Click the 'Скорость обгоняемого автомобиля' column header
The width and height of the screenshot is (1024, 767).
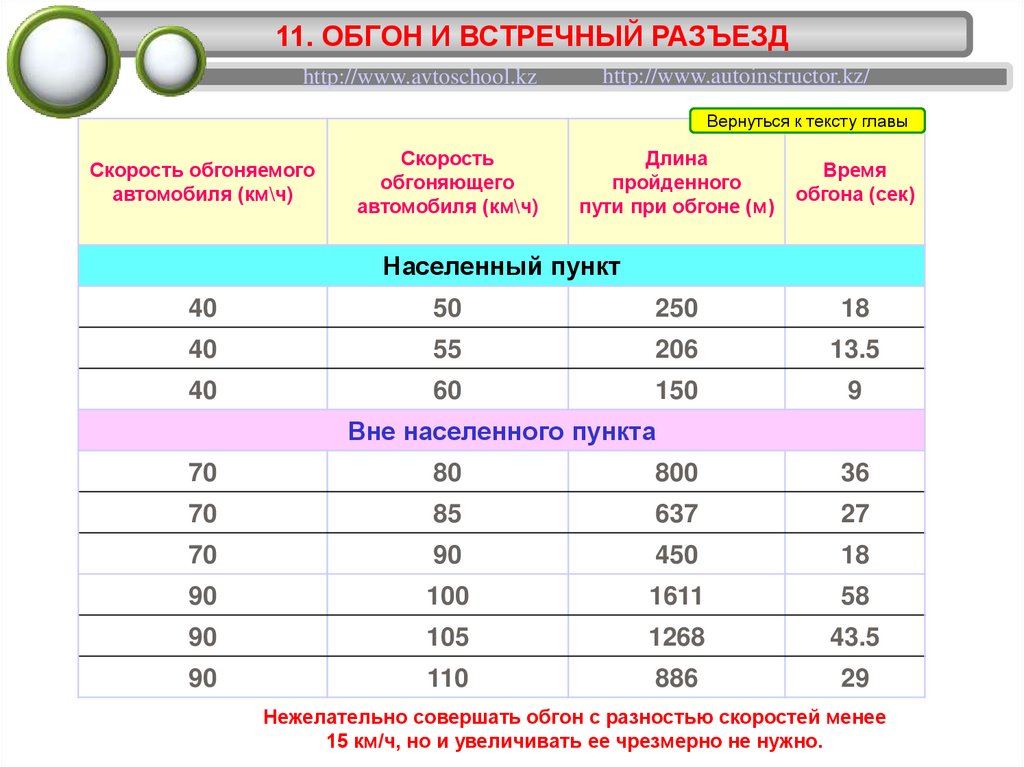click(202, 182)
